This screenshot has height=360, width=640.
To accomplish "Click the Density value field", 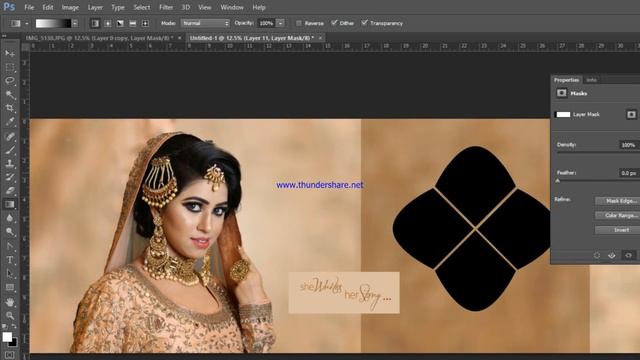I will click(x=628, y=145).
